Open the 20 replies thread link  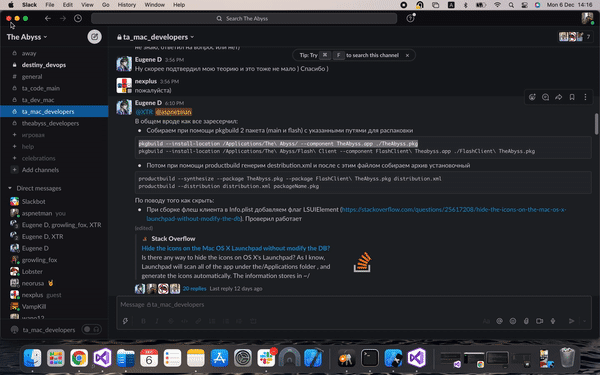[x=194, y=289]
